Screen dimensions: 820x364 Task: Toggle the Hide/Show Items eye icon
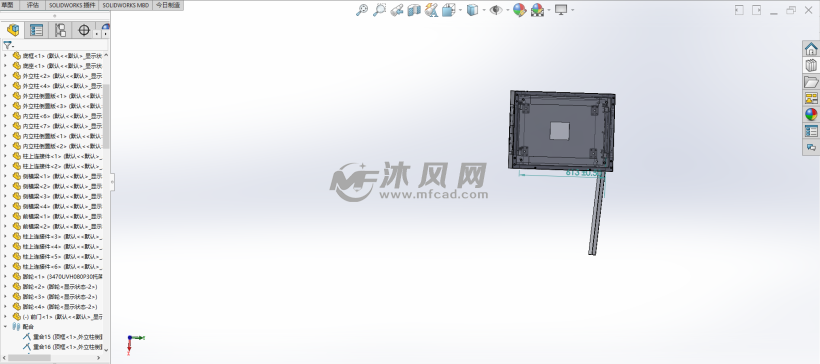coord(495,10)
